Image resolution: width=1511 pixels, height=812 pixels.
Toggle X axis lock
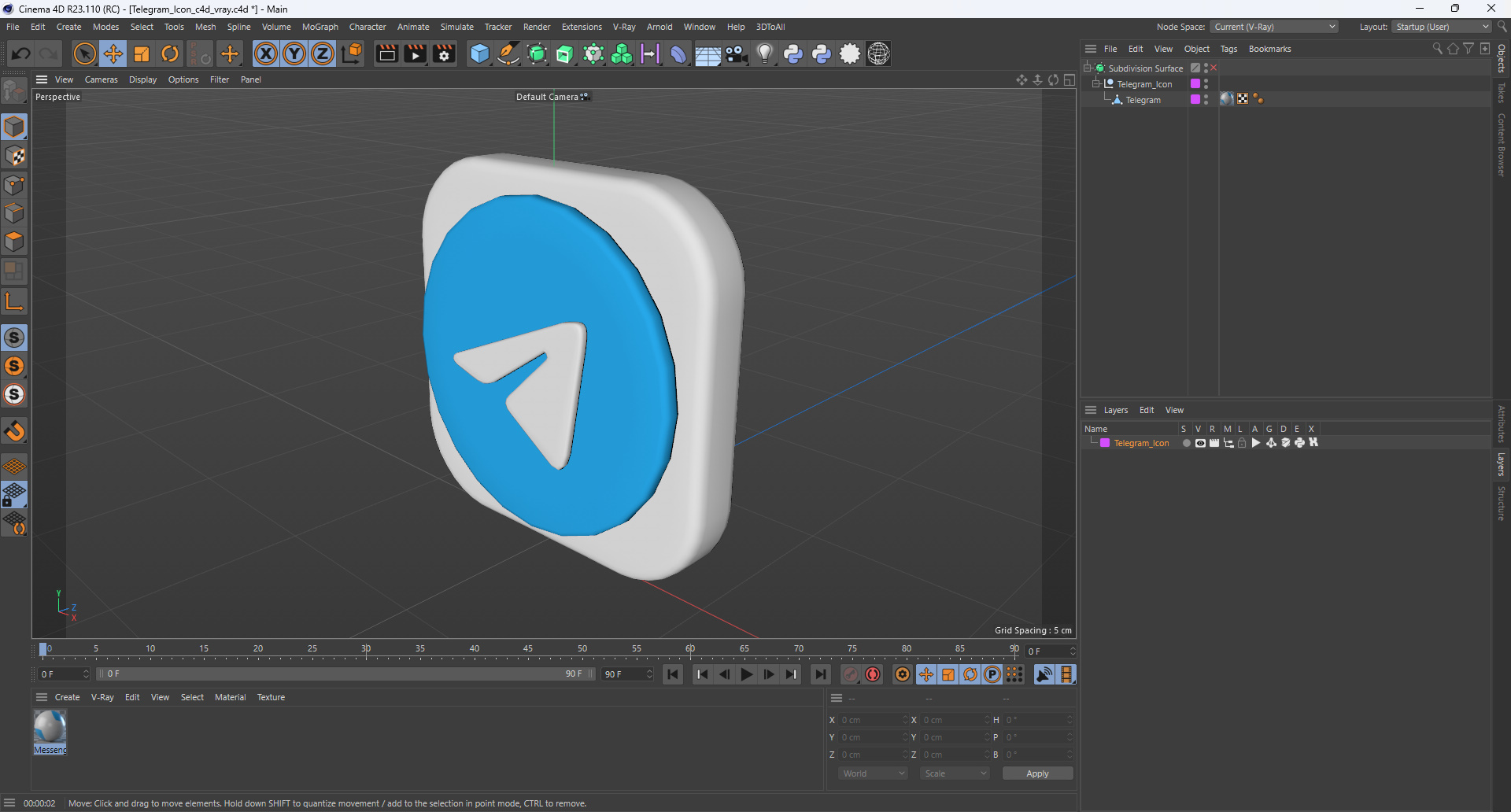point(266,54)
